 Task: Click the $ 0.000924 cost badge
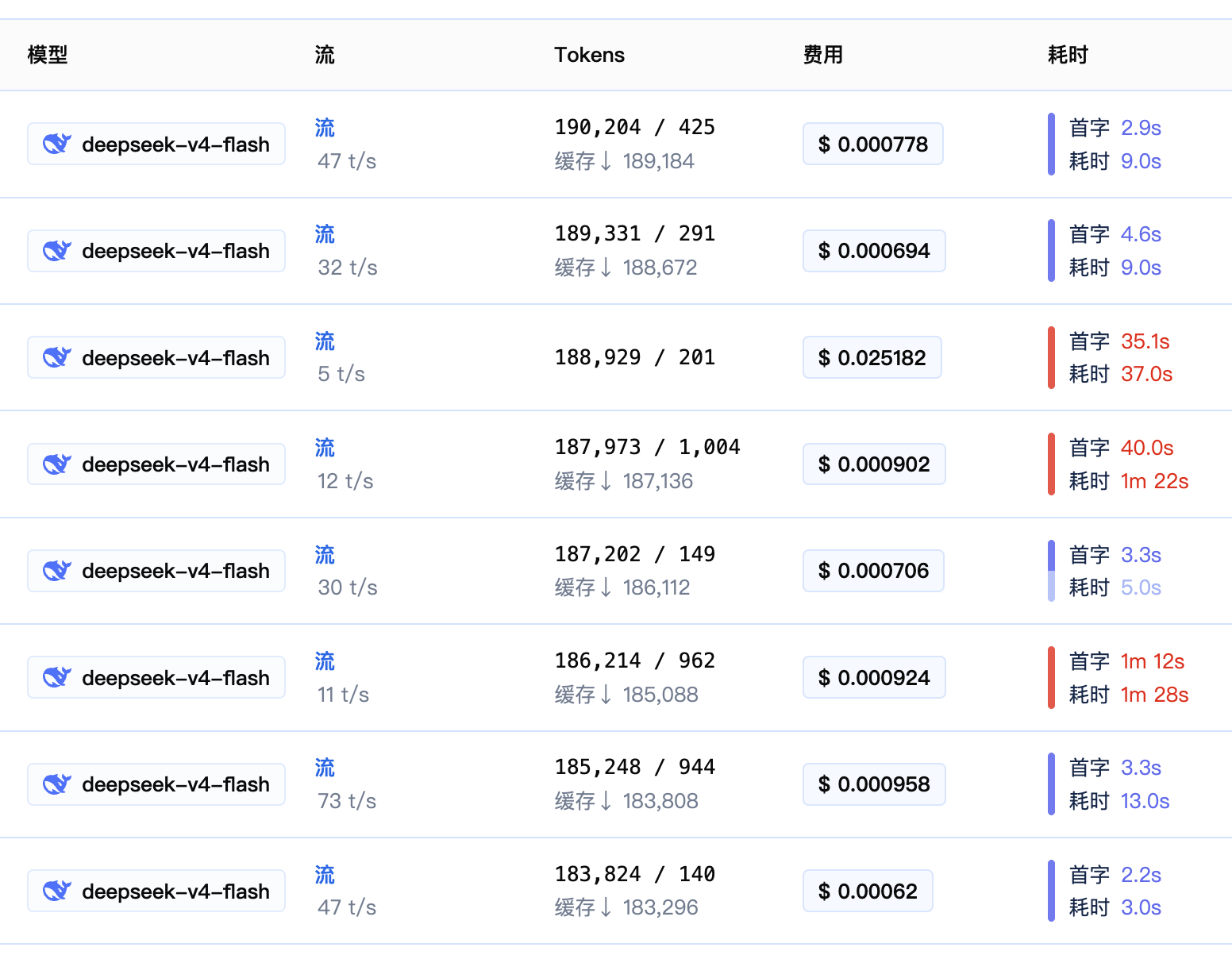(874, 677)
